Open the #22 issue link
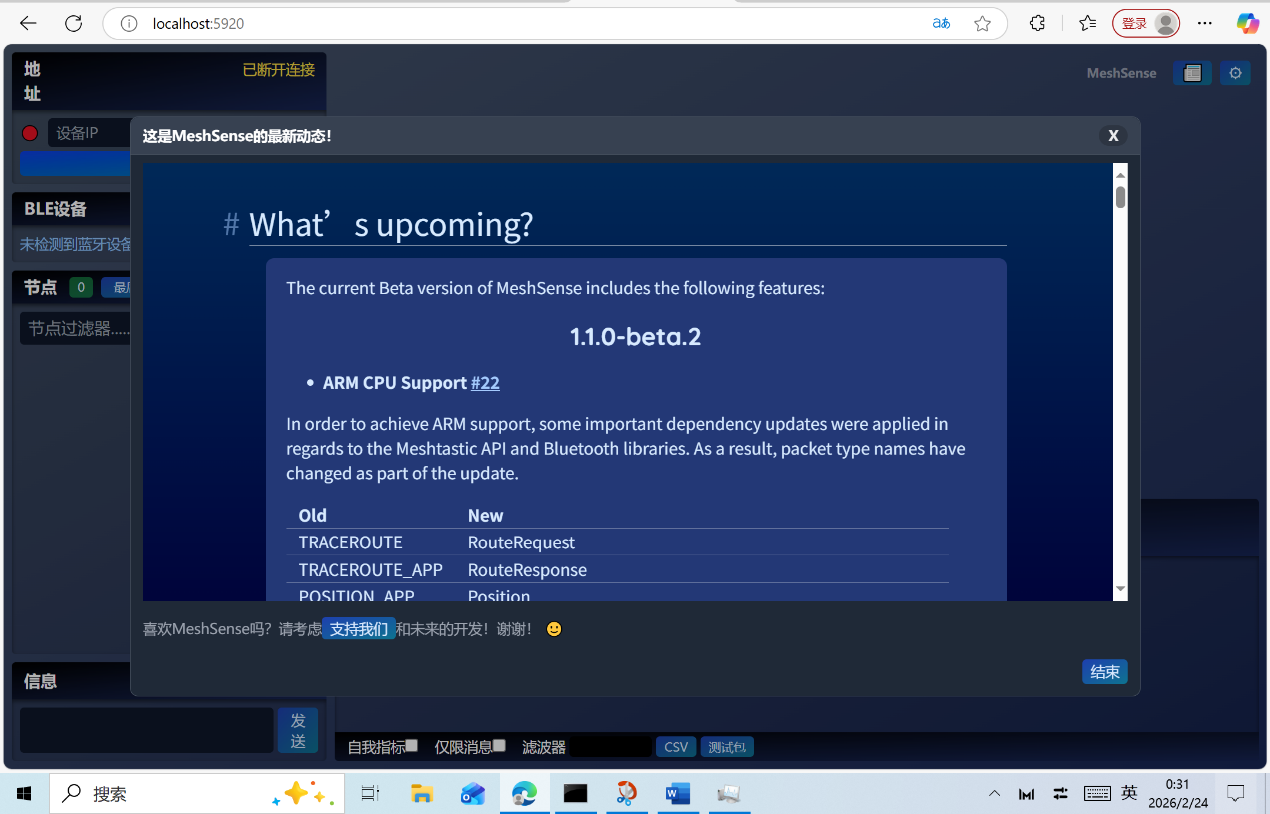This screenshot has height=814, width=1270. click(485, 383)
